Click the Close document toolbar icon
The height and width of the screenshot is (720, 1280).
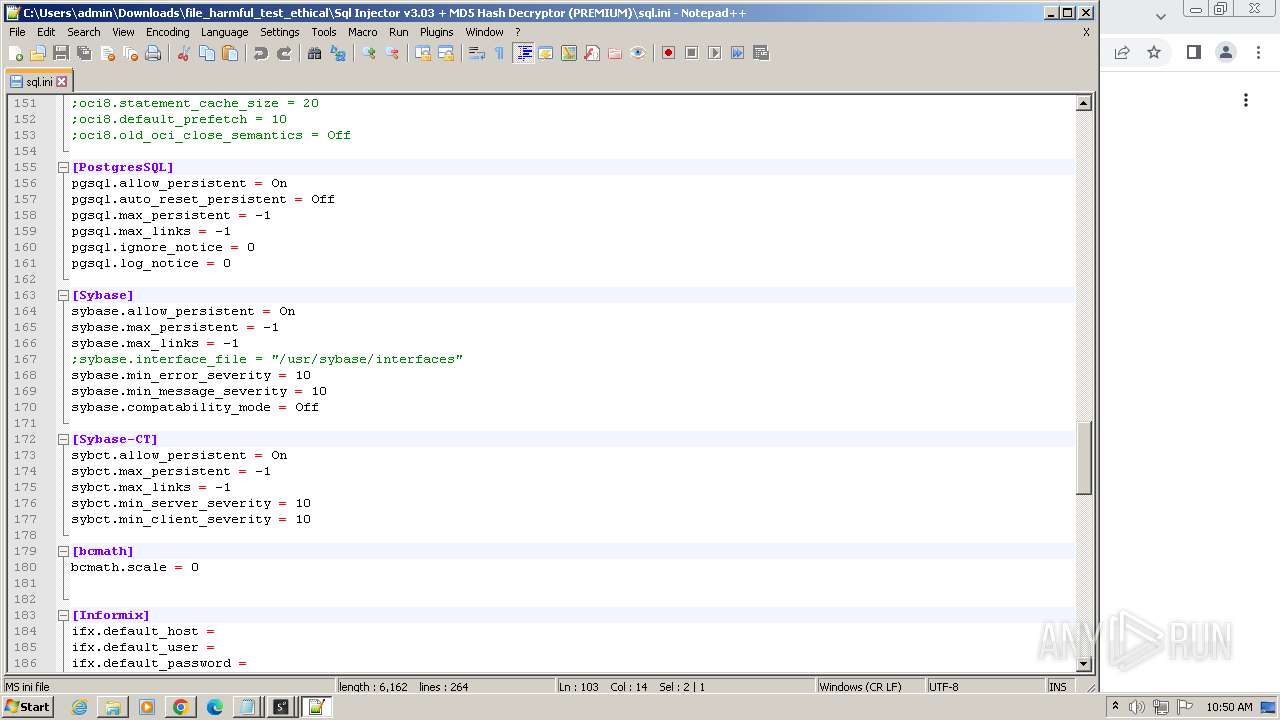coord(107,53)
